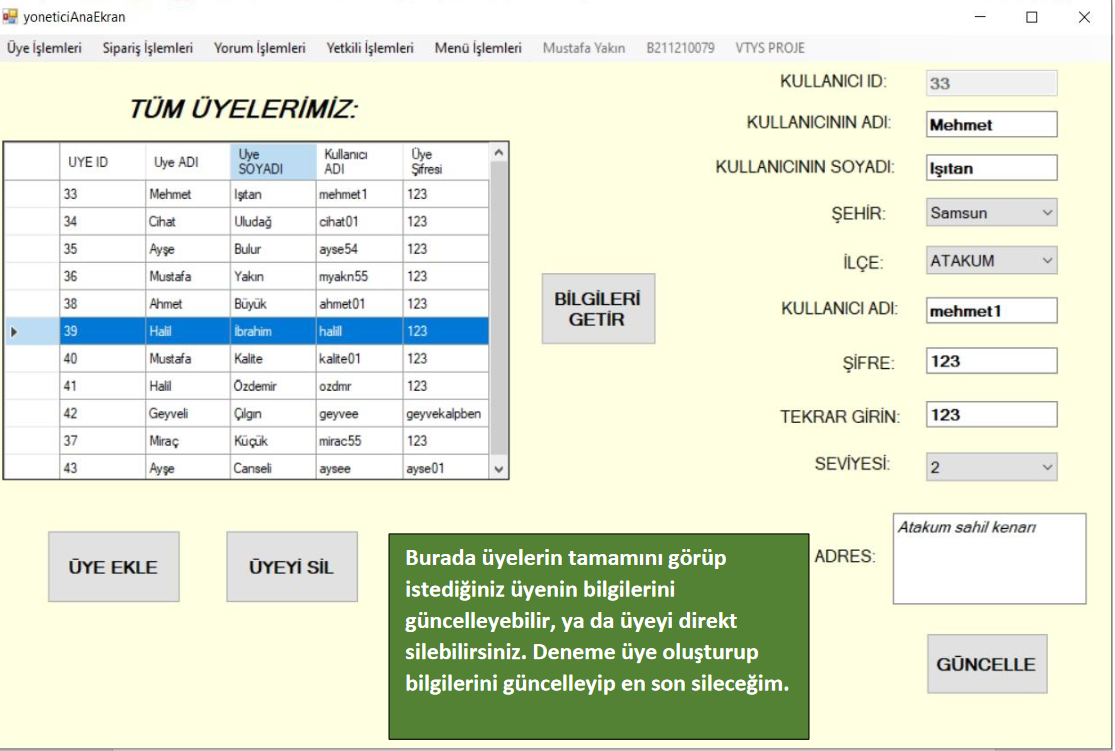
Task: Open the Yorum İşlemleri menu
Action: 260,48
